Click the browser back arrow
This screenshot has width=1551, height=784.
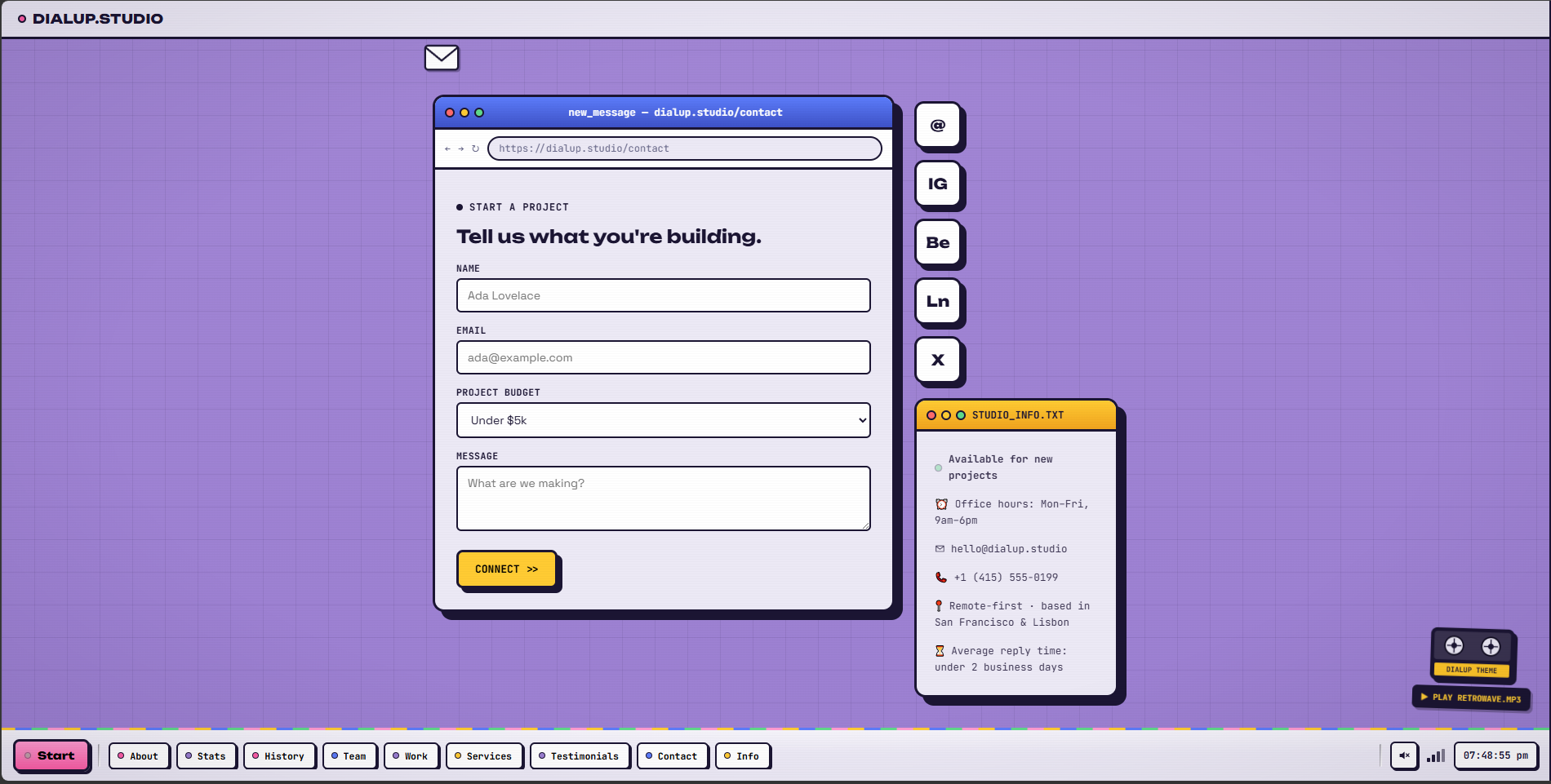tap(447, 148)
